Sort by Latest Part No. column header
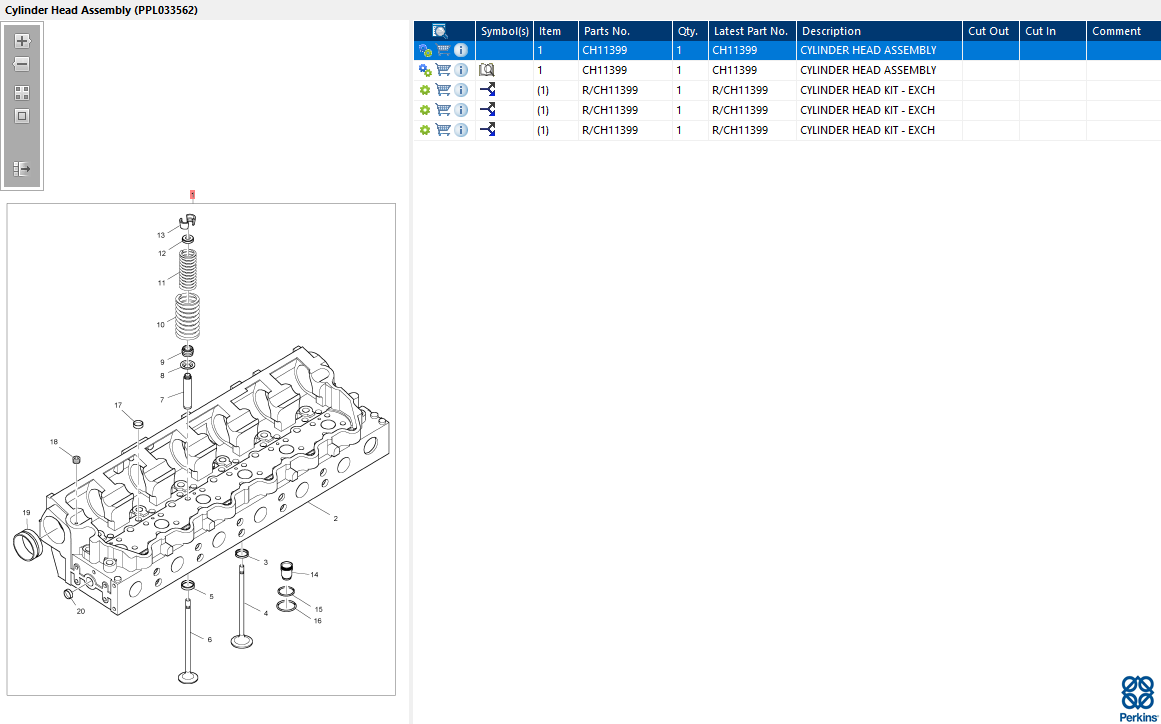Image resolution: width=1161 pixels, height=724 pixels. tap(752, 31)
